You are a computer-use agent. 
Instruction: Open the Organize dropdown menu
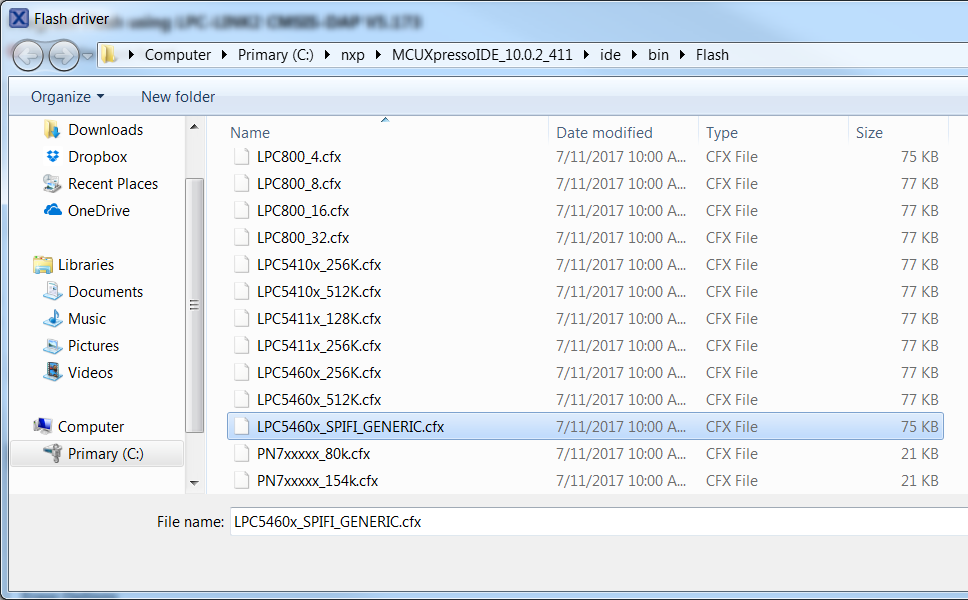[x=67, y=97]
